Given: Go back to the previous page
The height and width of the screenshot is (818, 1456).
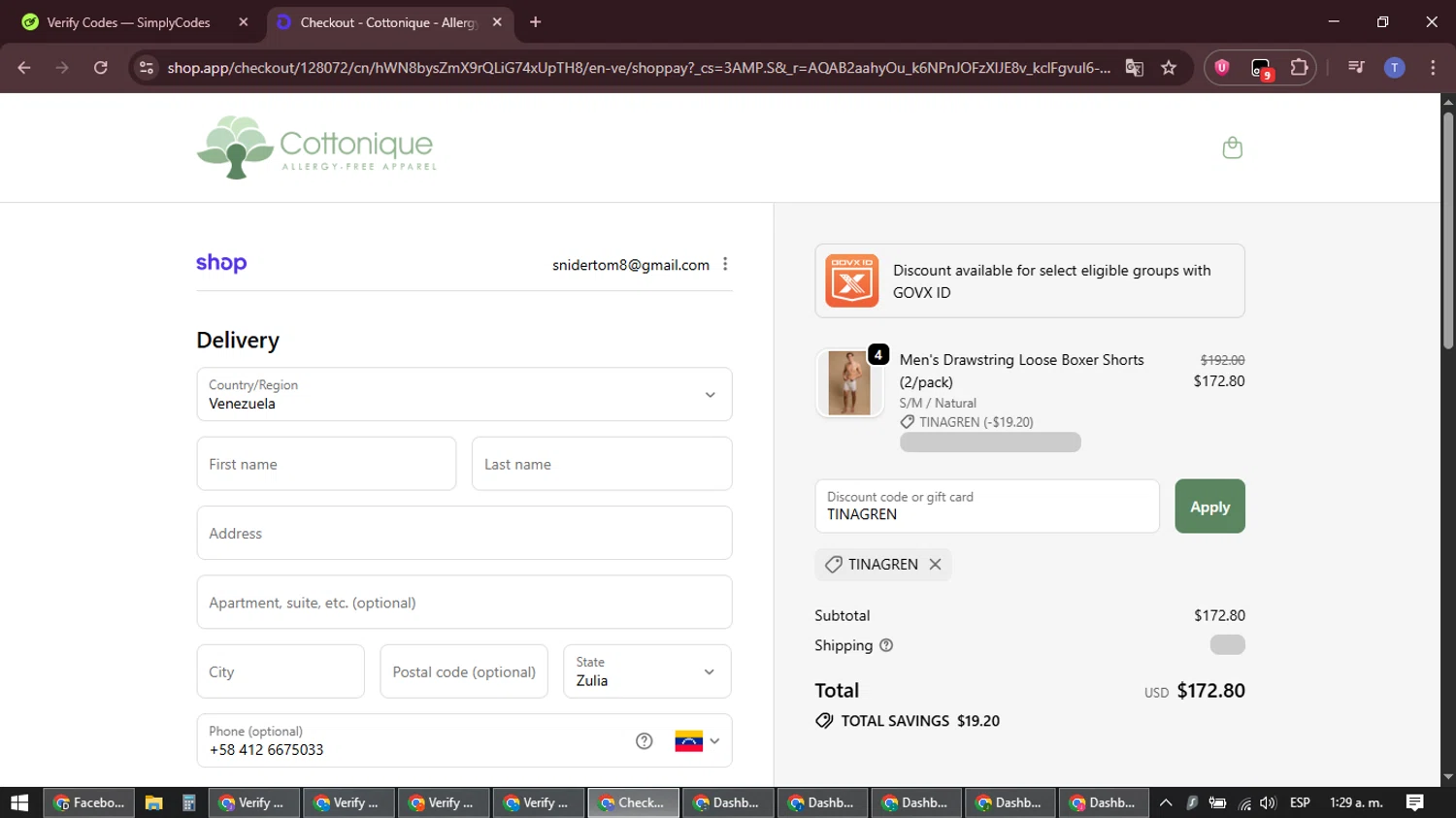Looking at the screenshot, I should 24,68.
